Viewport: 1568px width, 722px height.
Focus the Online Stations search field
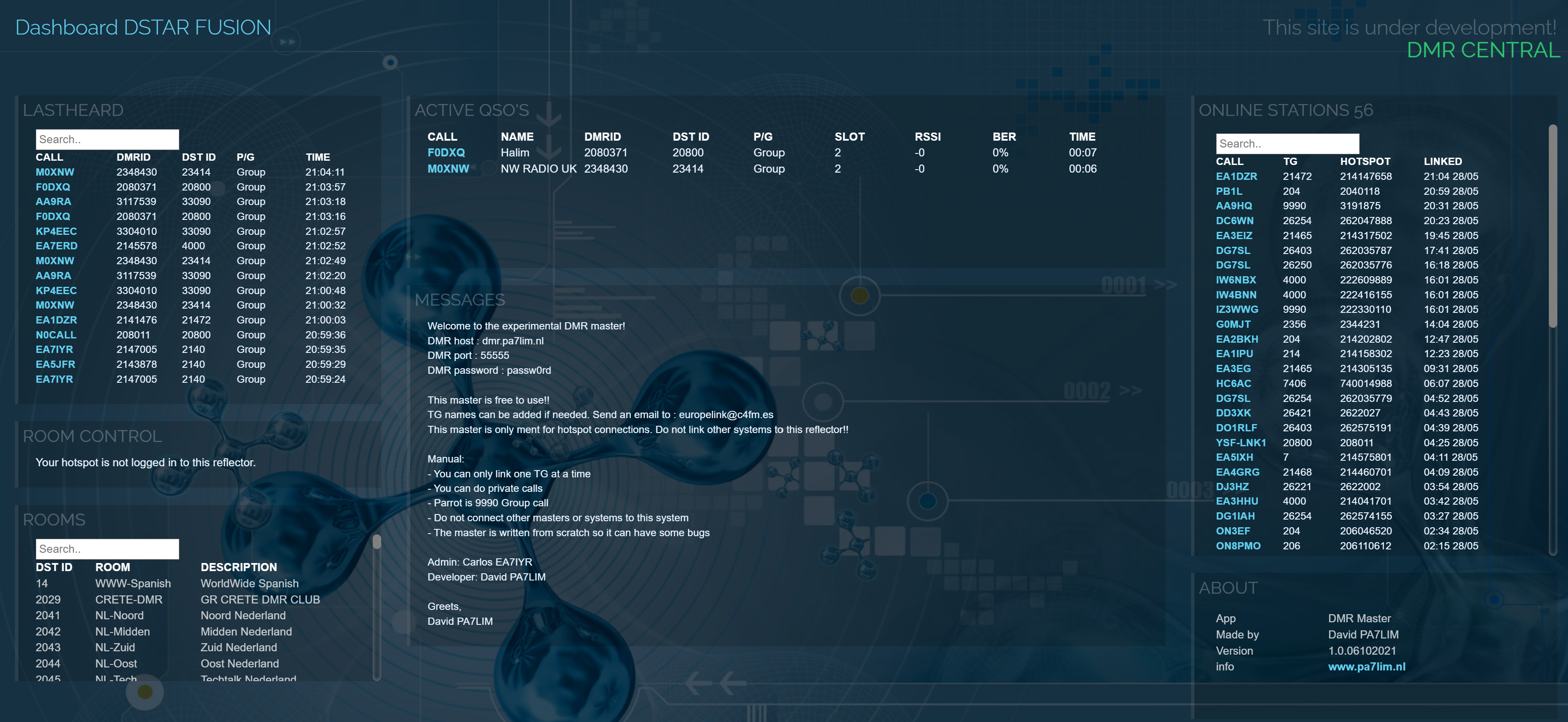(1287, 144)
